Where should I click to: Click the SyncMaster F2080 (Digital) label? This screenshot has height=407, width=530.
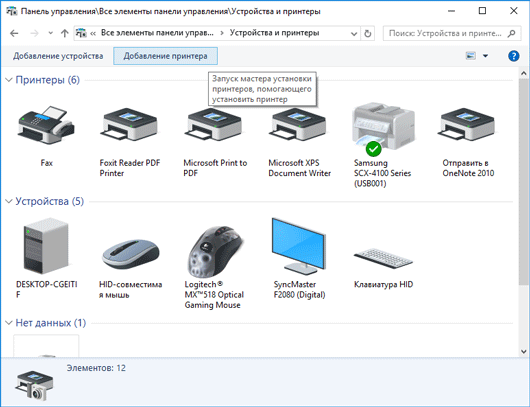click(x=299, y=289)
